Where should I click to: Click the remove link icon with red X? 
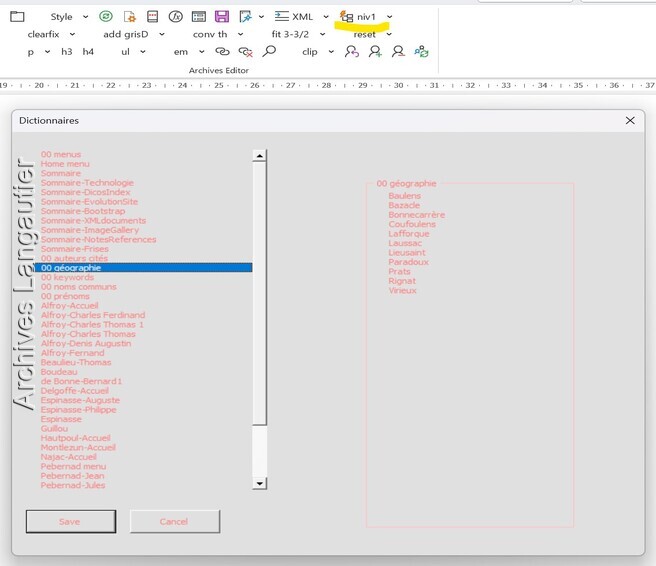pyautogui.click(x=246, y=52)
